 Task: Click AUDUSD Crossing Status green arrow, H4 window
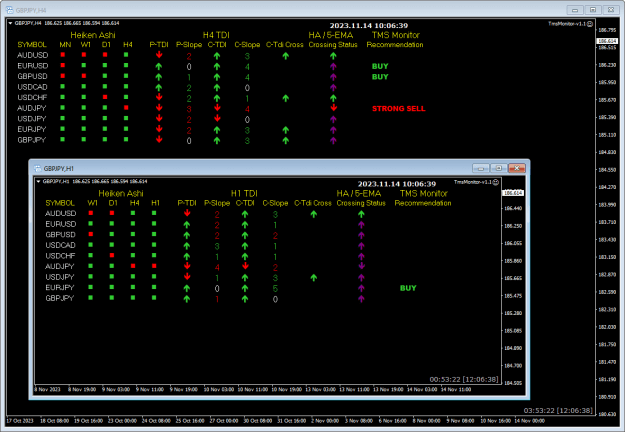(x=333, y=56)
